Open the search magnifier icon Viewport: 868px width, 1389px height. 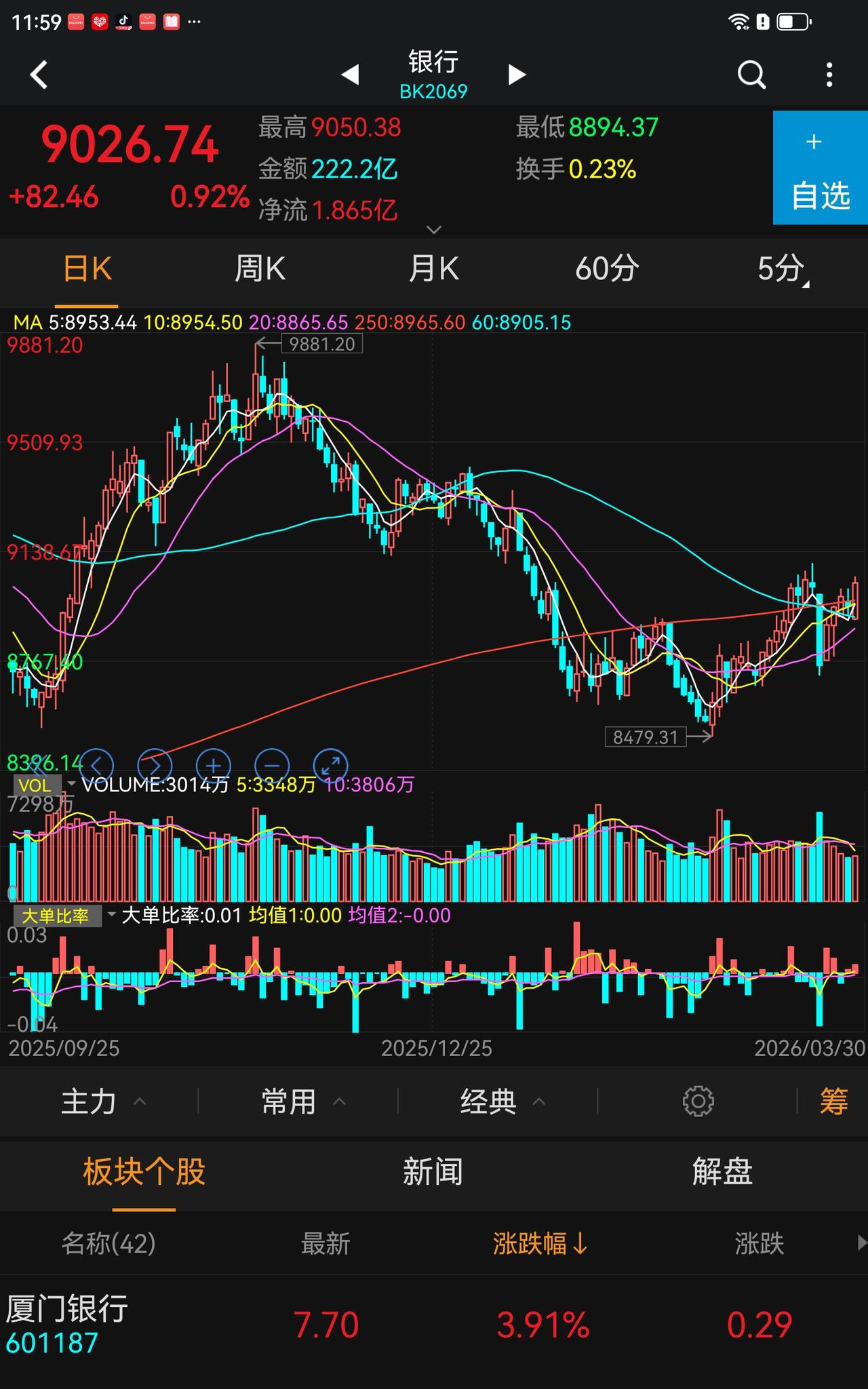(x=751, y=75)
